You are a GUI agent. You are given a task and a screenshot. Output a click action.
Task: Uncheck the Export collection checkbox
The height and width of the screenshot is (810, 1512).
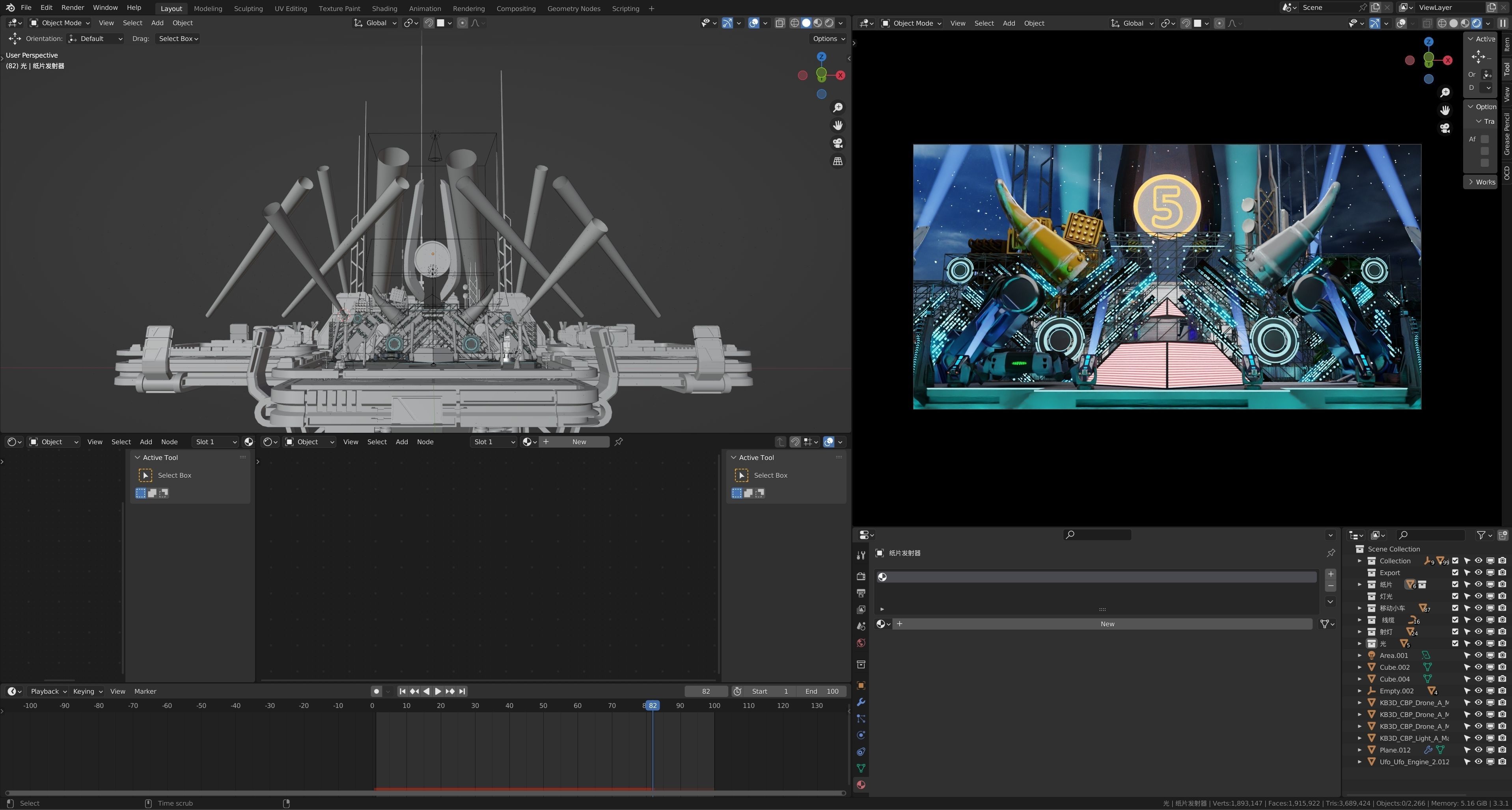1455,573
